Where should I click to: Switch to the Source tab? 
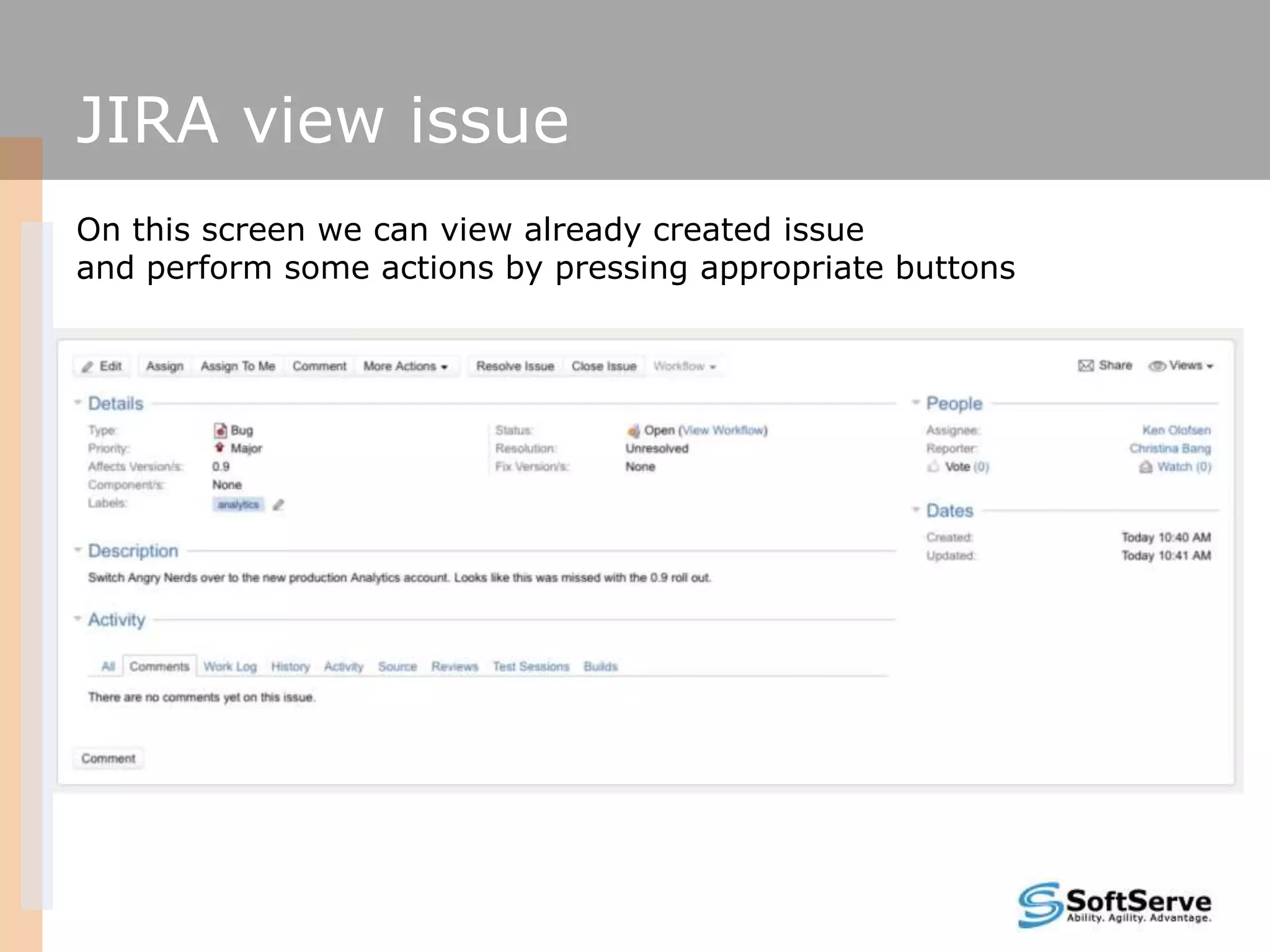coord(397,666)
